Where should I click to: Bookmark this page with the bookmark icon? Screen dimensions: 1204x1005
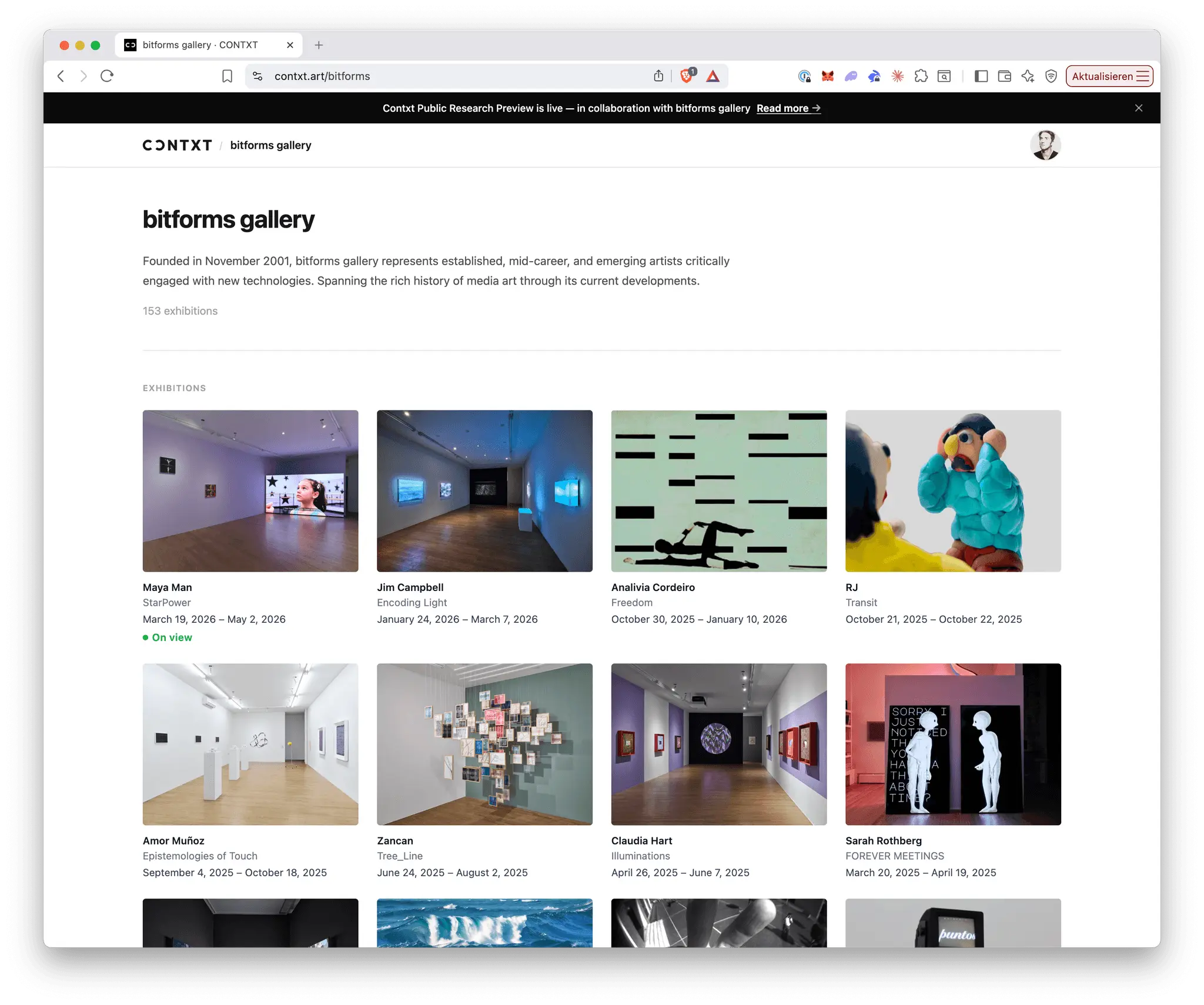[227, 76]
